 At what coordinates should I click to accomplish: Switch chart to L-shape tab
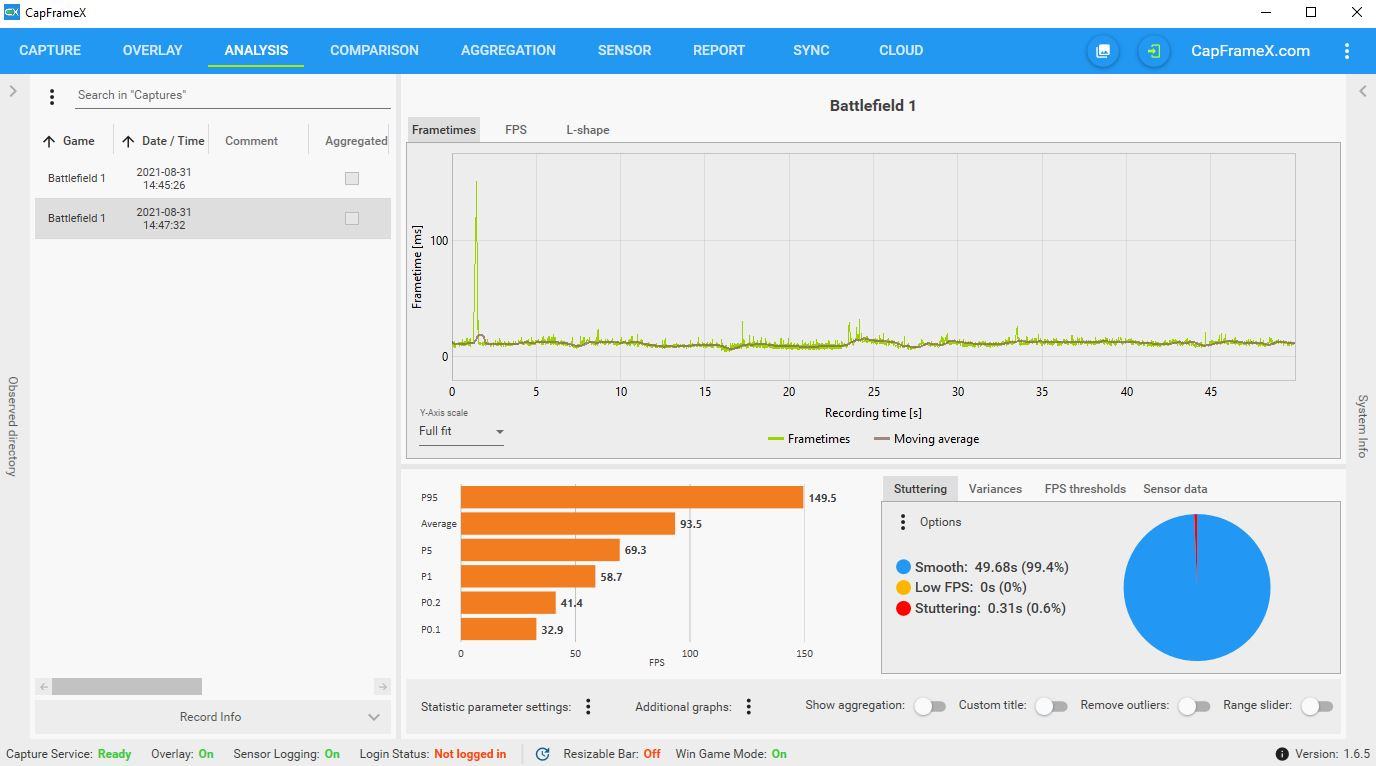click(588, 130)
